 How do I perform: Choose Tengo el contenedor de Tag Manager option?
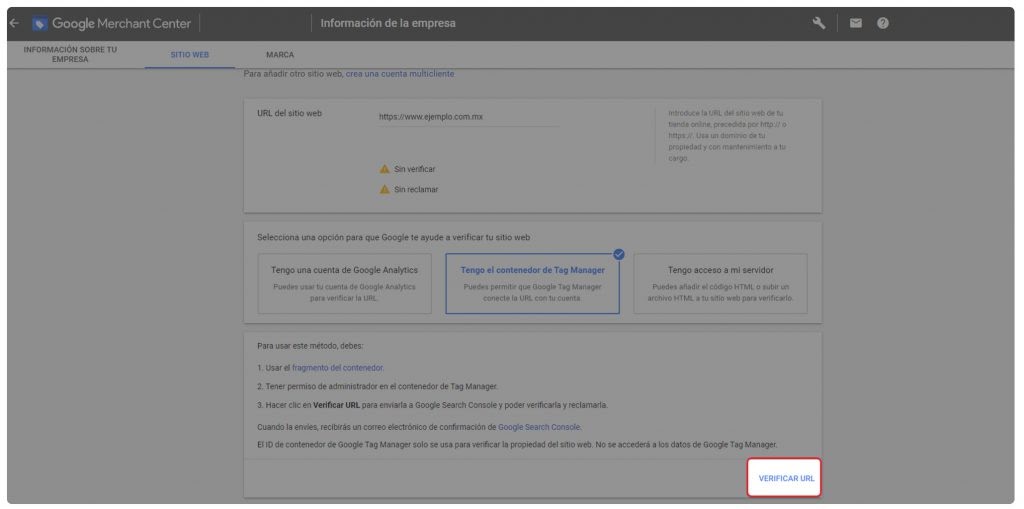[x=532, y=284]
